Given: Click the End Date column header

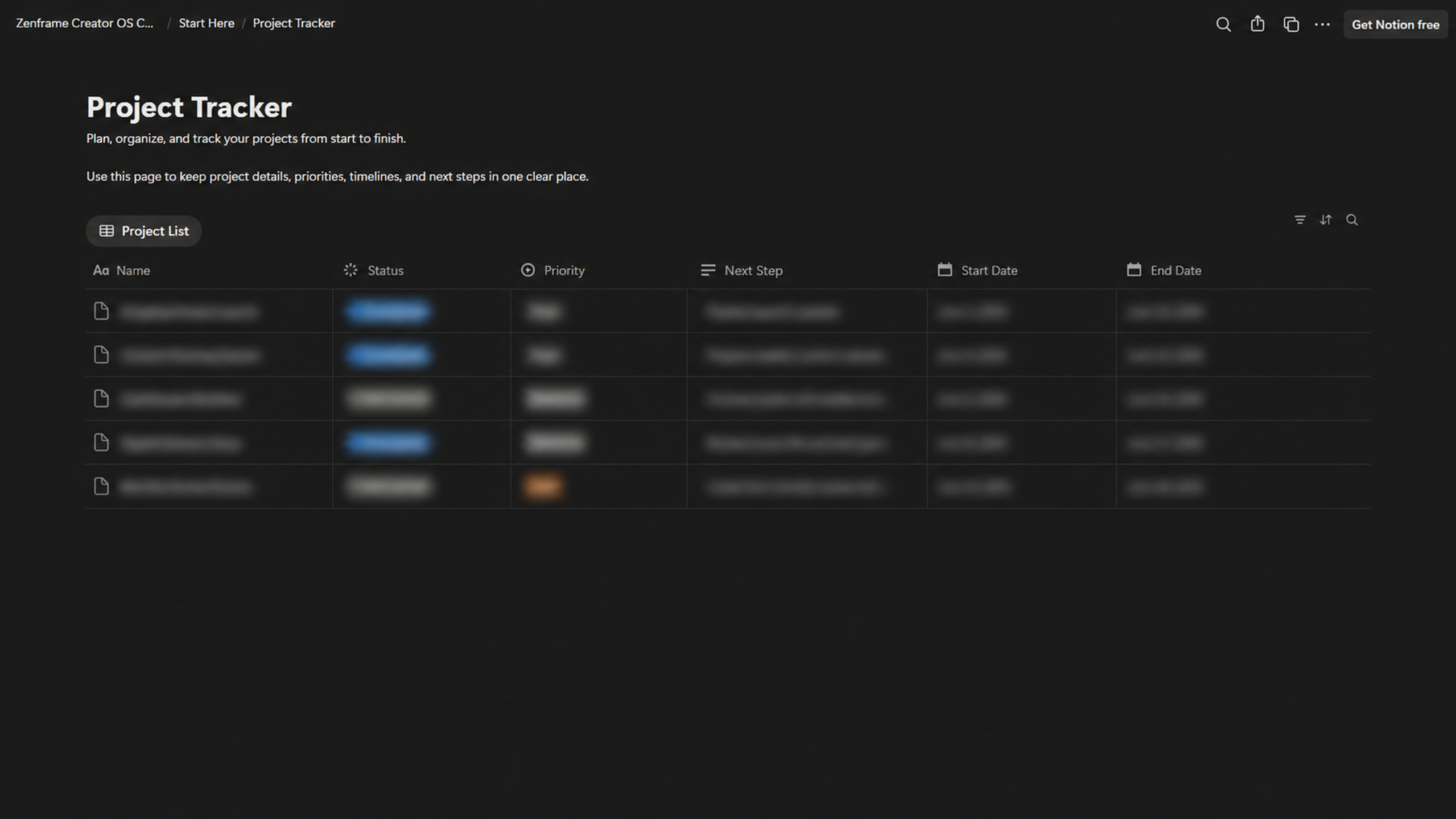Looking at the screenshot, I should click(x=1164, y=270).
